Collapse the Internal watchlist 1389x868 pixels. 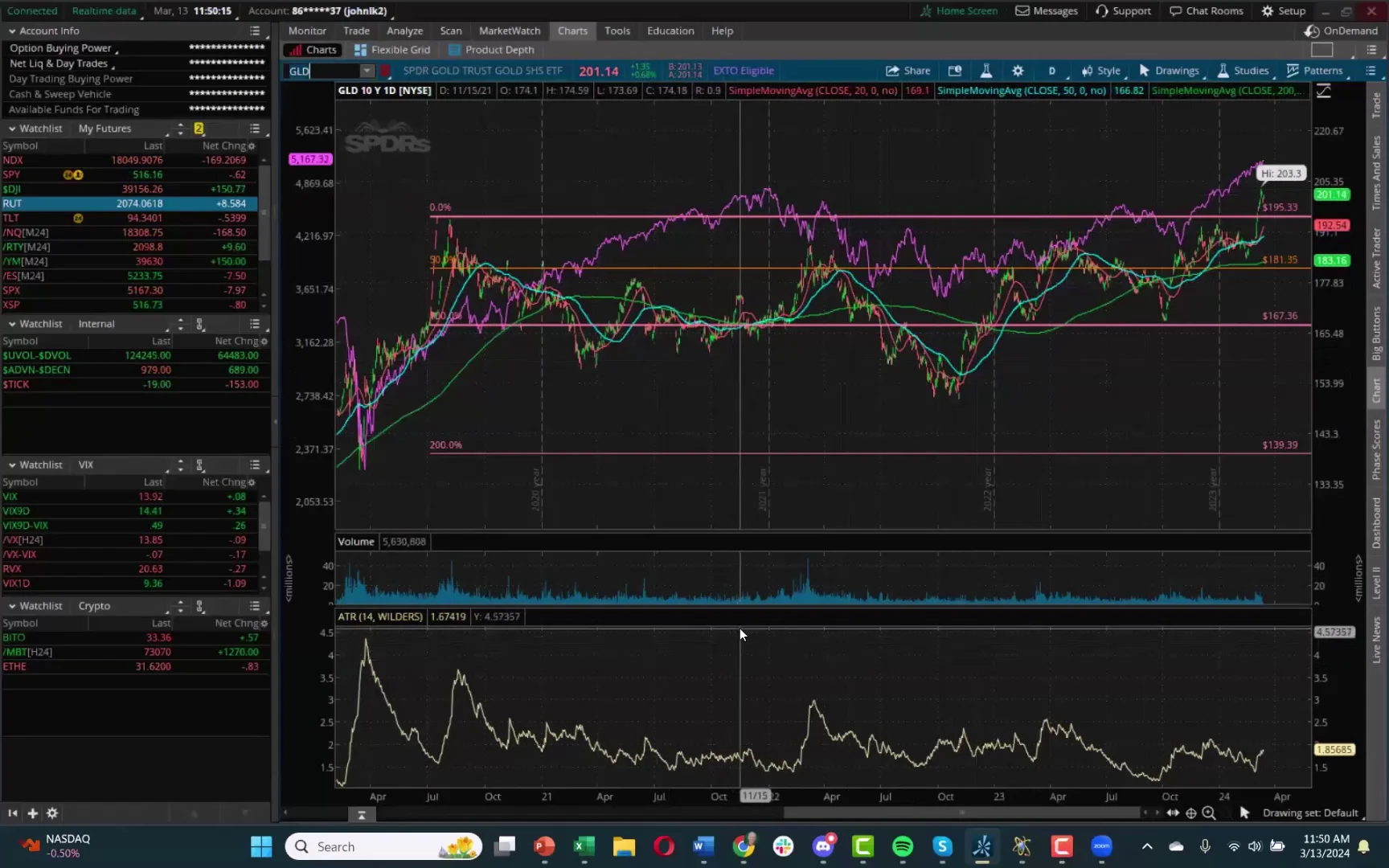coord(12,324)
